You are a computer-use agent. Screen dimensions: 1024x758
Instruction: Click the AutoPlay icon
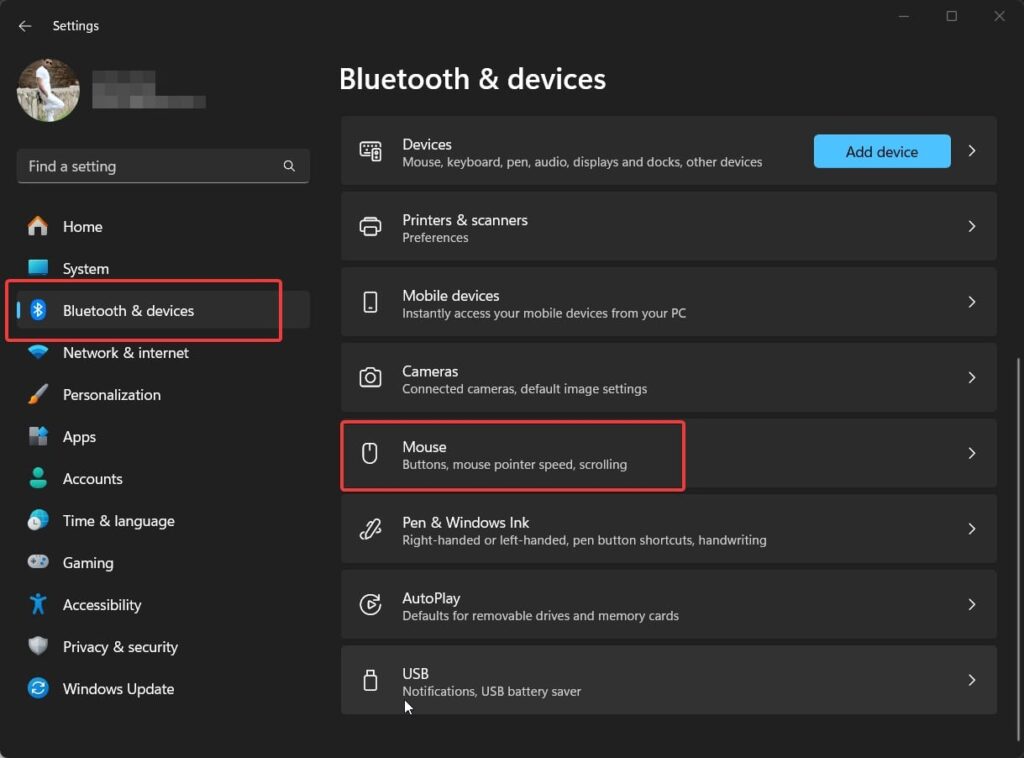(370, 605)
